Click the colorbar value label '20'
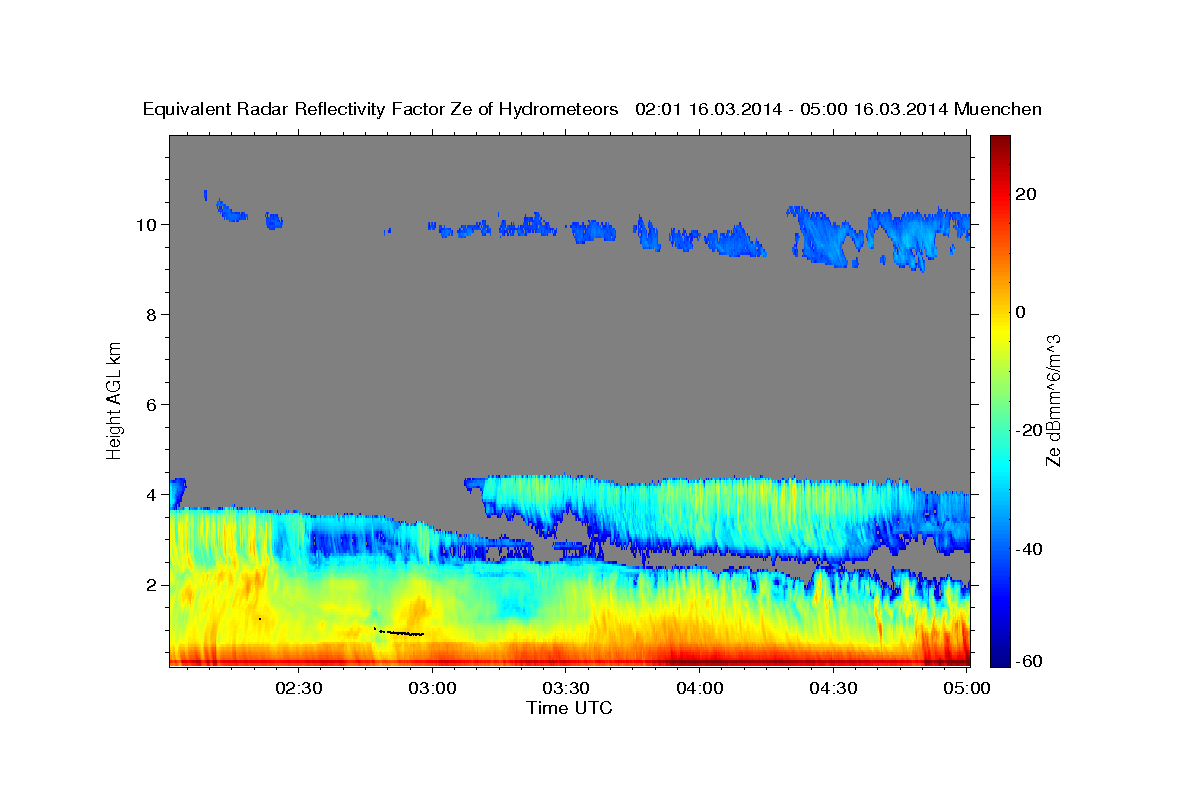 coord(1024,194)
